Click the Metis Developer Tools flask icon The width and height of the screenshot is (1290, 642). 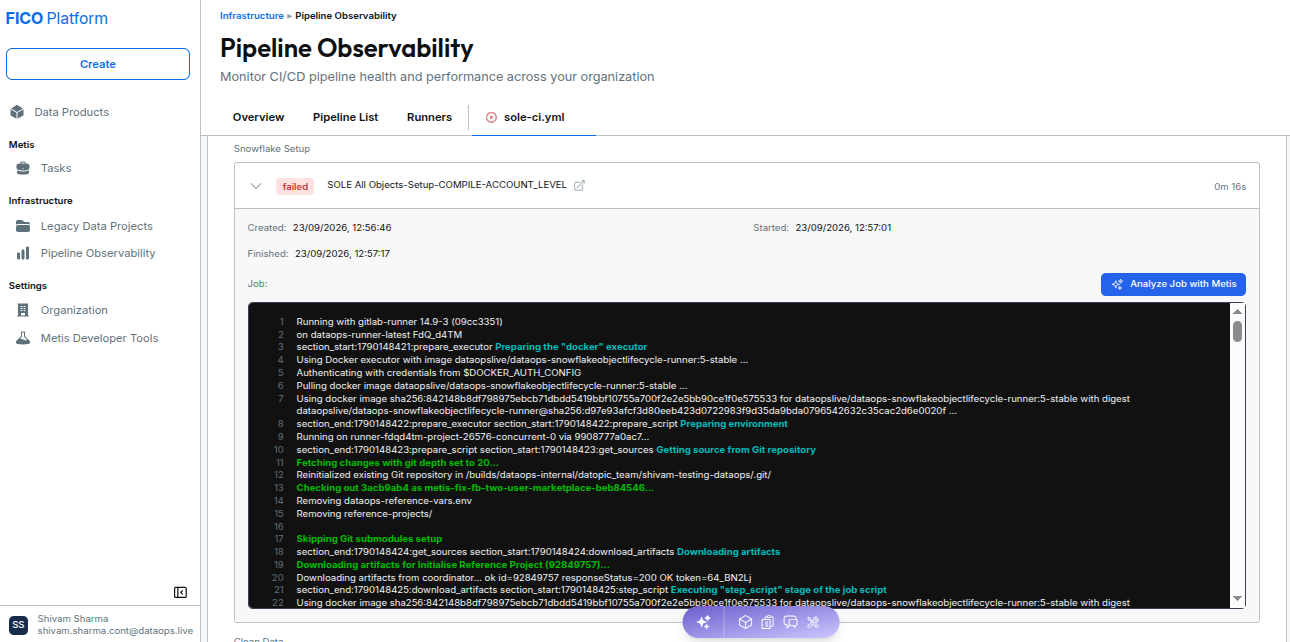tap(23, 338)
